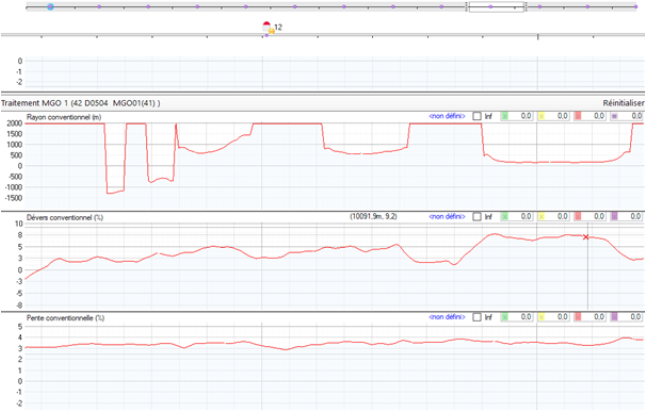Click the blue dot on the top track
This screenshot has width=645, height=410.
pos(51,6)
